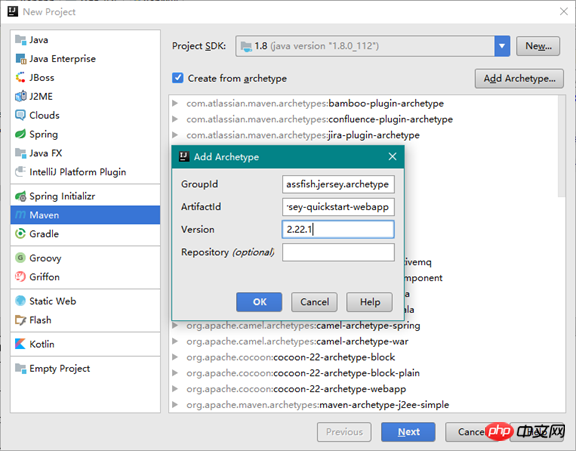Click the IntelliJ Platform Plugin icon
576x451 pixels.
coord(20,172)
